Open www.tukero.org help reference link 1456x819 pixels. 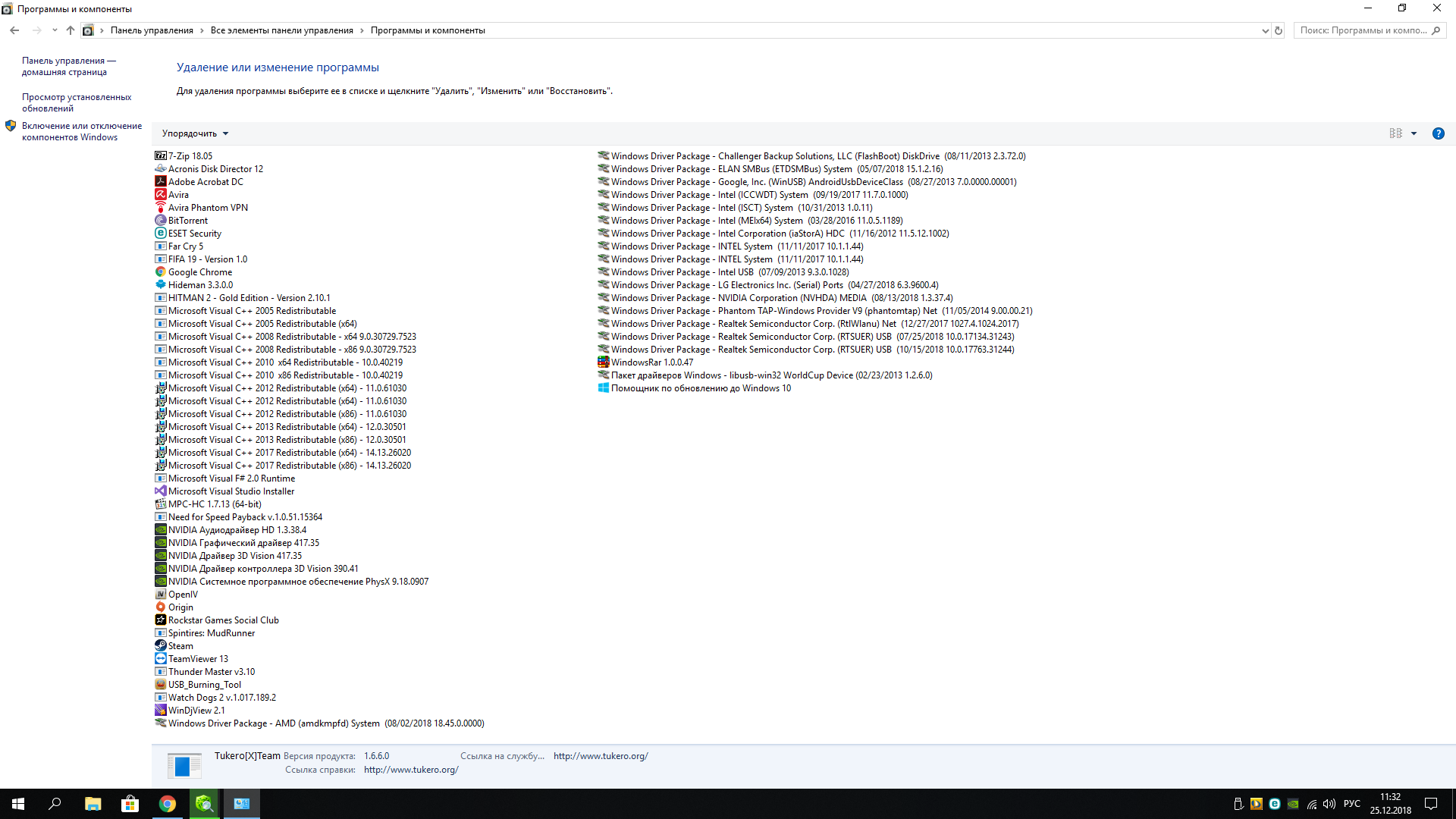(411, 770)
